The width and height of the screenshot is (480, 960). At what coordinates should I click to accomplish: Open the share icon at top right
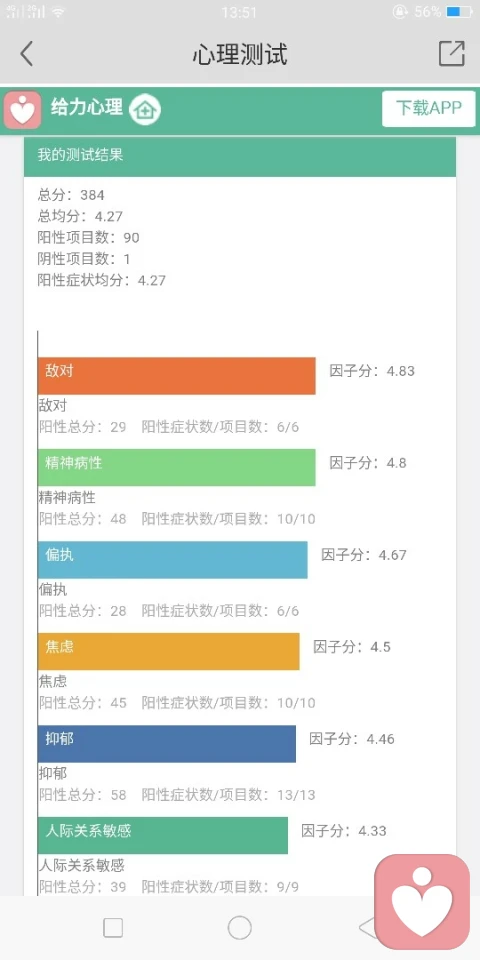coord(452,54)
